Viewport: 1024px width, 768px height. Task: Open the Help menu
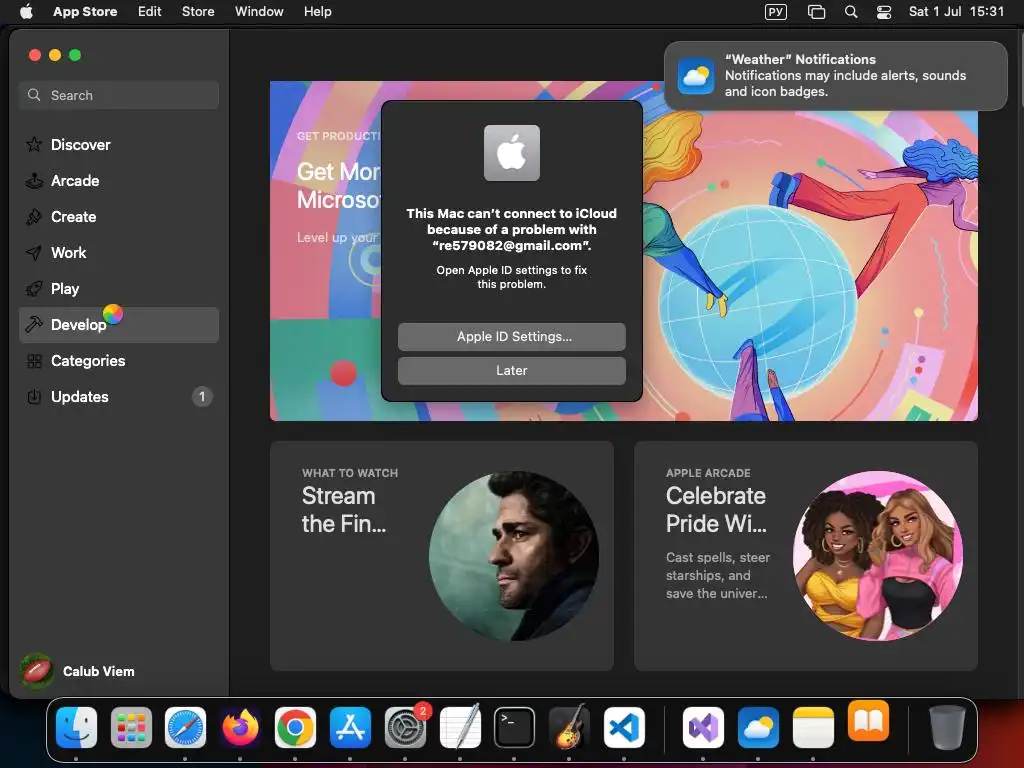pos(317,11)
